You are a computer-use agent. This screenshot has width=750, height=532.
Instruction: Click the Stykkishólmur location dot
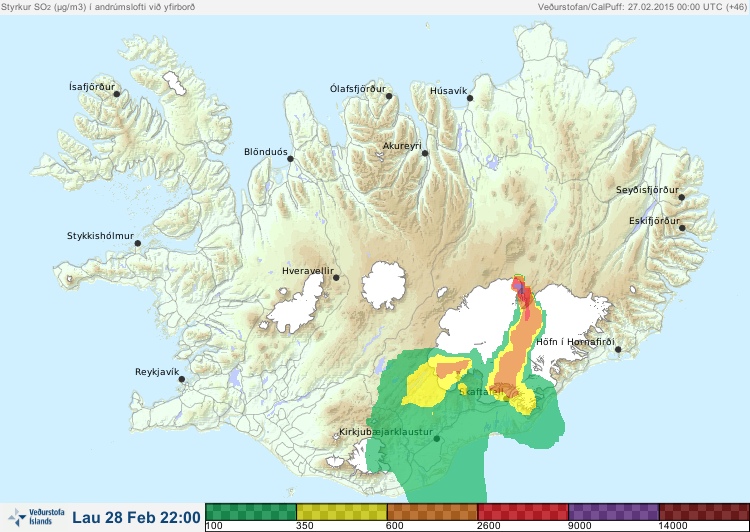point(138,244)
